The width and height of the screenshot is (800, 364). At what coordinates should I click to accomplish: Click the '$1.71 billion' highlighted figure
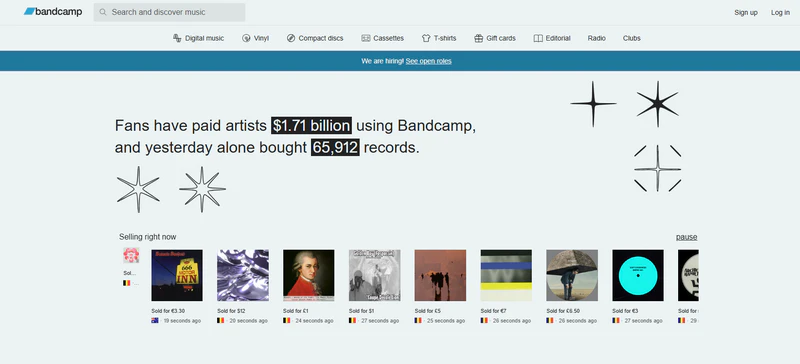[x=311, y=126]
